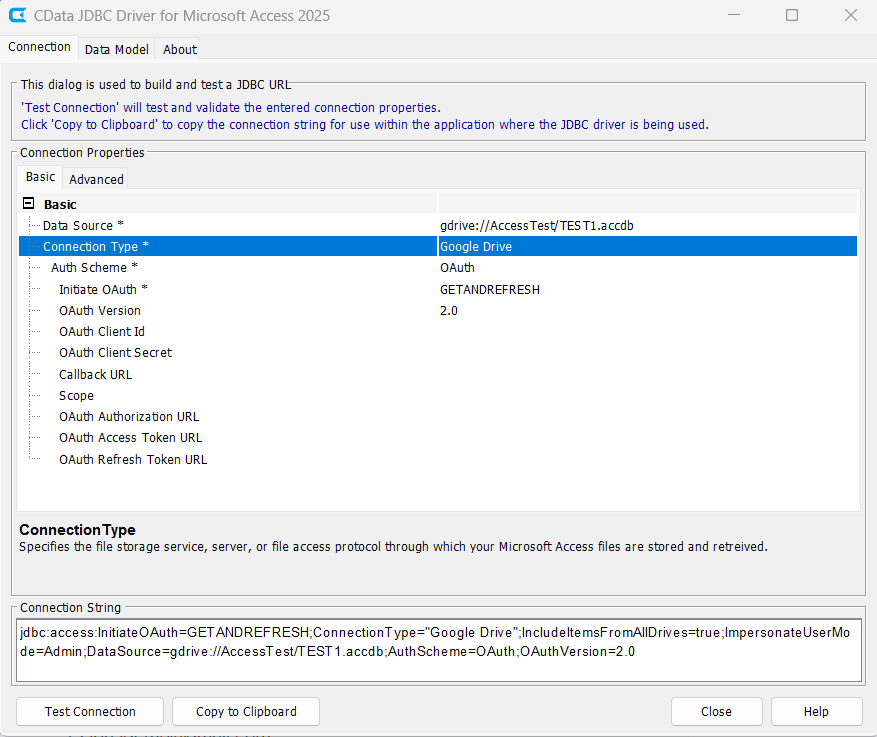Viewport: 877px width, 737px height.
Task: Maximize the JDBC Driver window
Action: [792, 16]
